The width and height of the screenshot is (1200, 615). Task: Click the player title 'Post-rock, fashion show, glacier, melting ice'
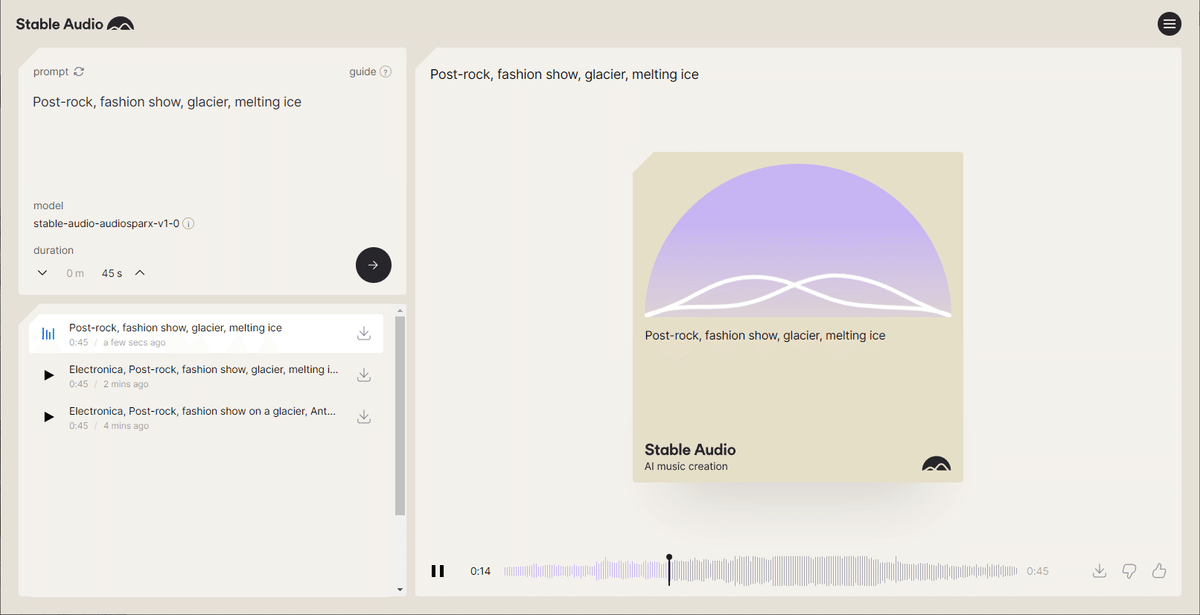click(564, 74)
